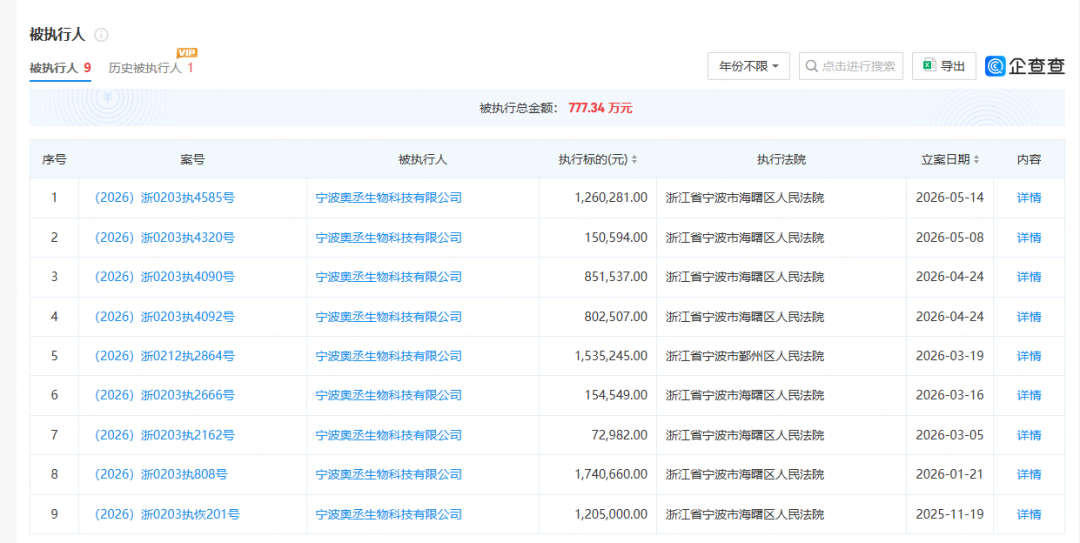
Task: View 详情 for case 浙0203执808号
Action: [x=1029, y=475]
